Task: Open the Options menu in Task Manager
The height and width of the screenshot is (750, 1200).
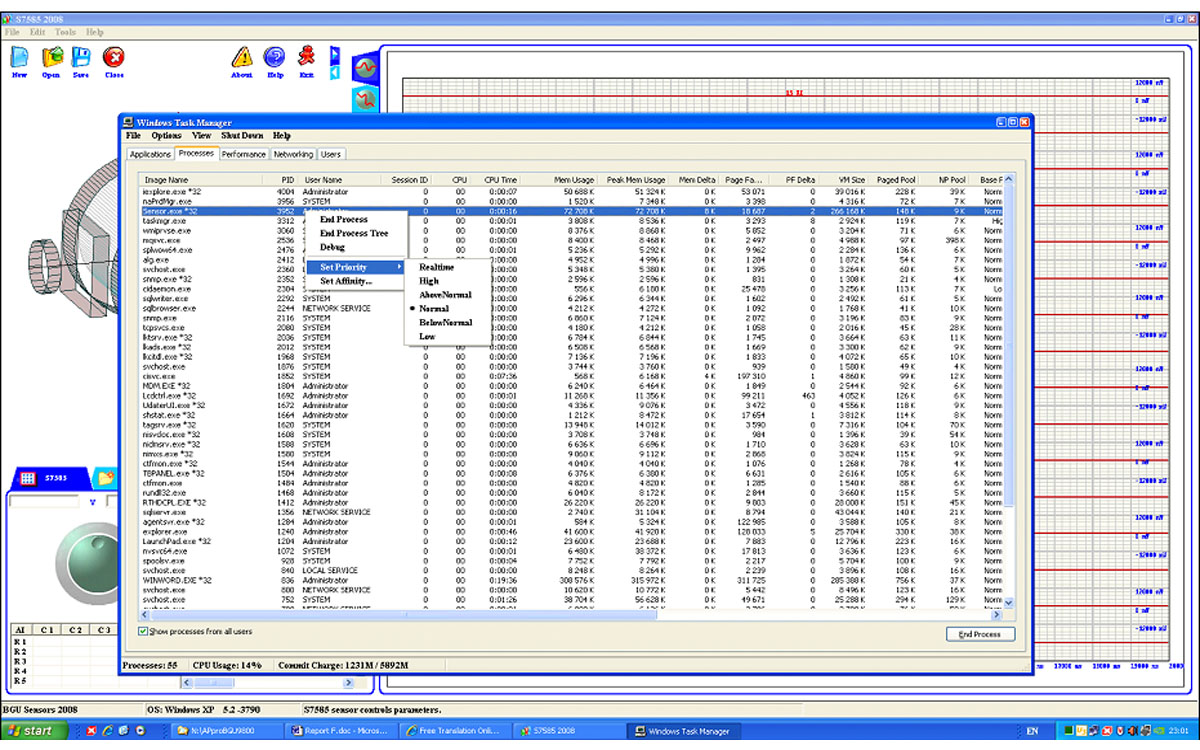Action: 166,136
